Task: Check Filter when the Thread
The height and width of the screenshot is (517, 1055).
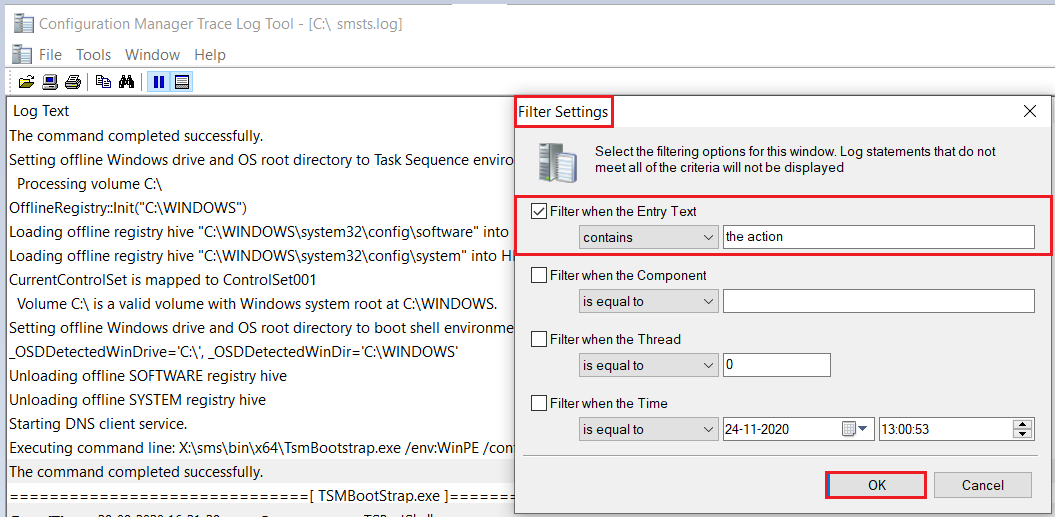Action: [539, 339]
